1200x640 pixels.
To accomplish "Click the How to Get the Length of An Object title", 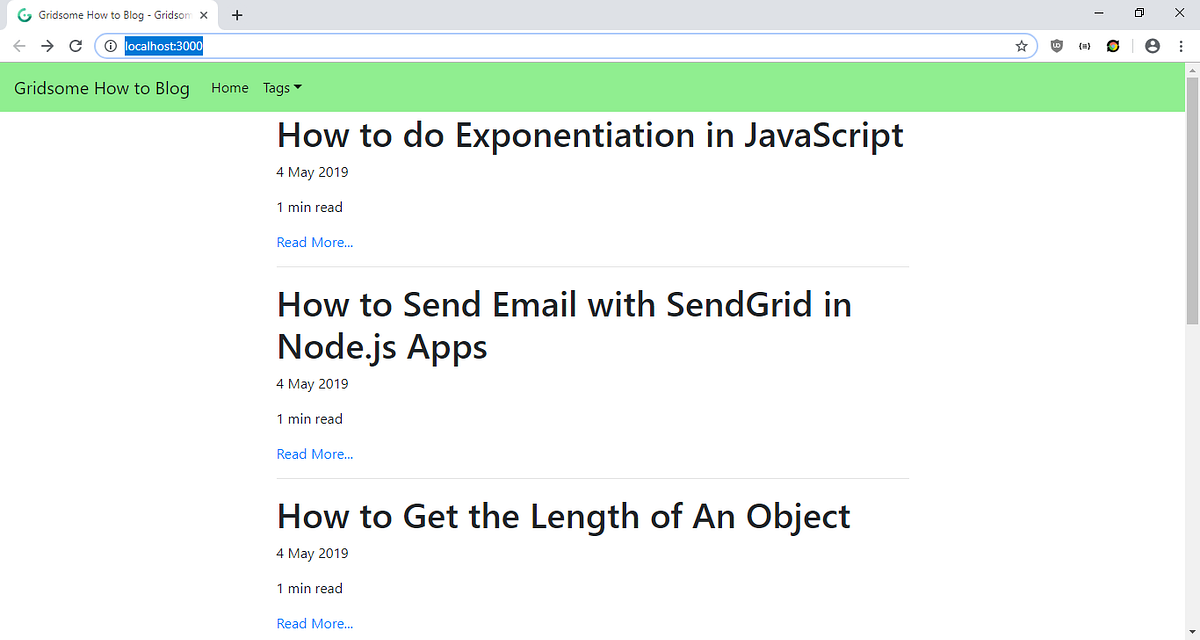I will pyautogui.click(x=563, y=516).
